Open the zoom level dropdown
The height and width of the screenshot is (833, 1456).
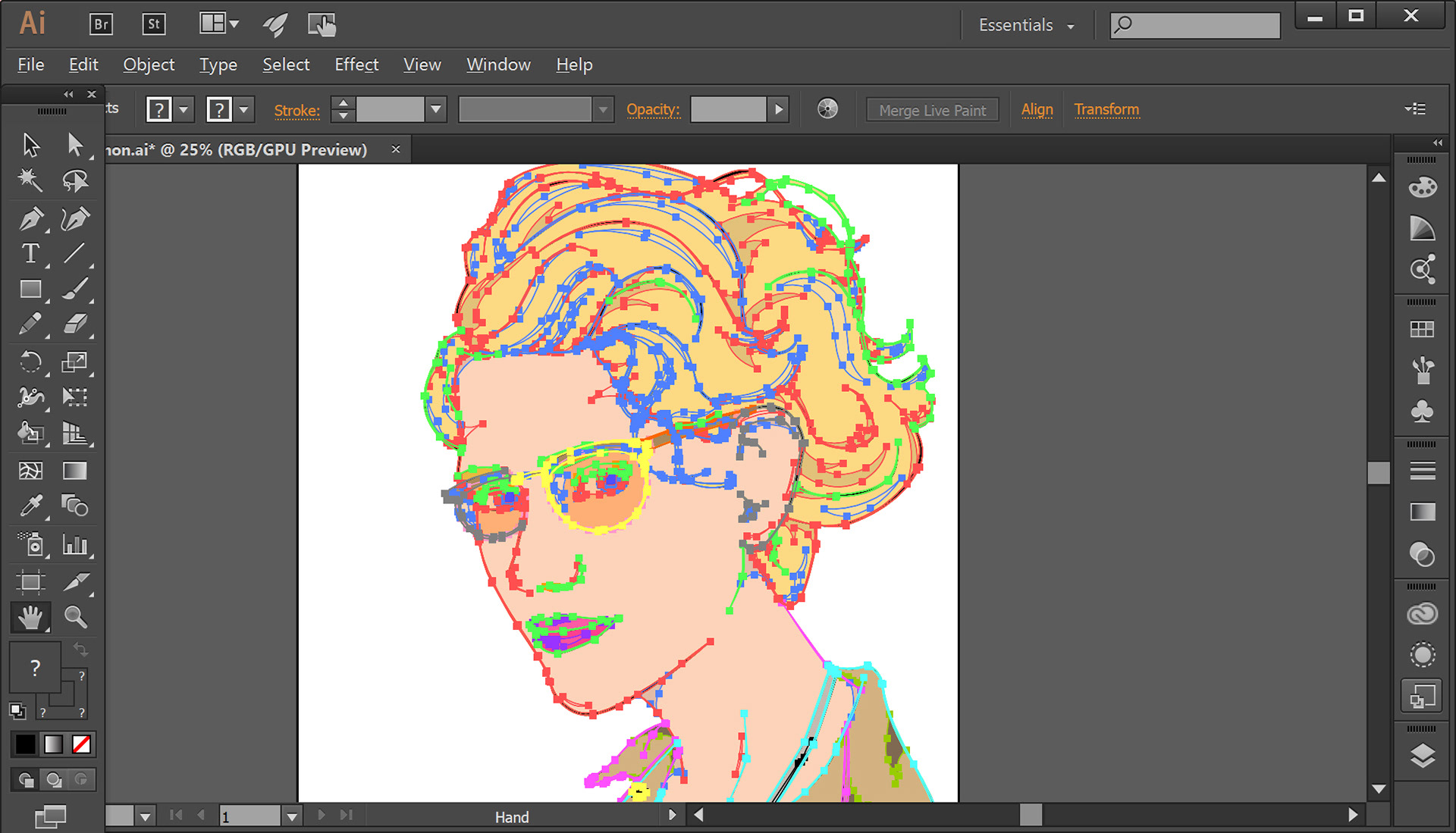(x=145, y=816)
